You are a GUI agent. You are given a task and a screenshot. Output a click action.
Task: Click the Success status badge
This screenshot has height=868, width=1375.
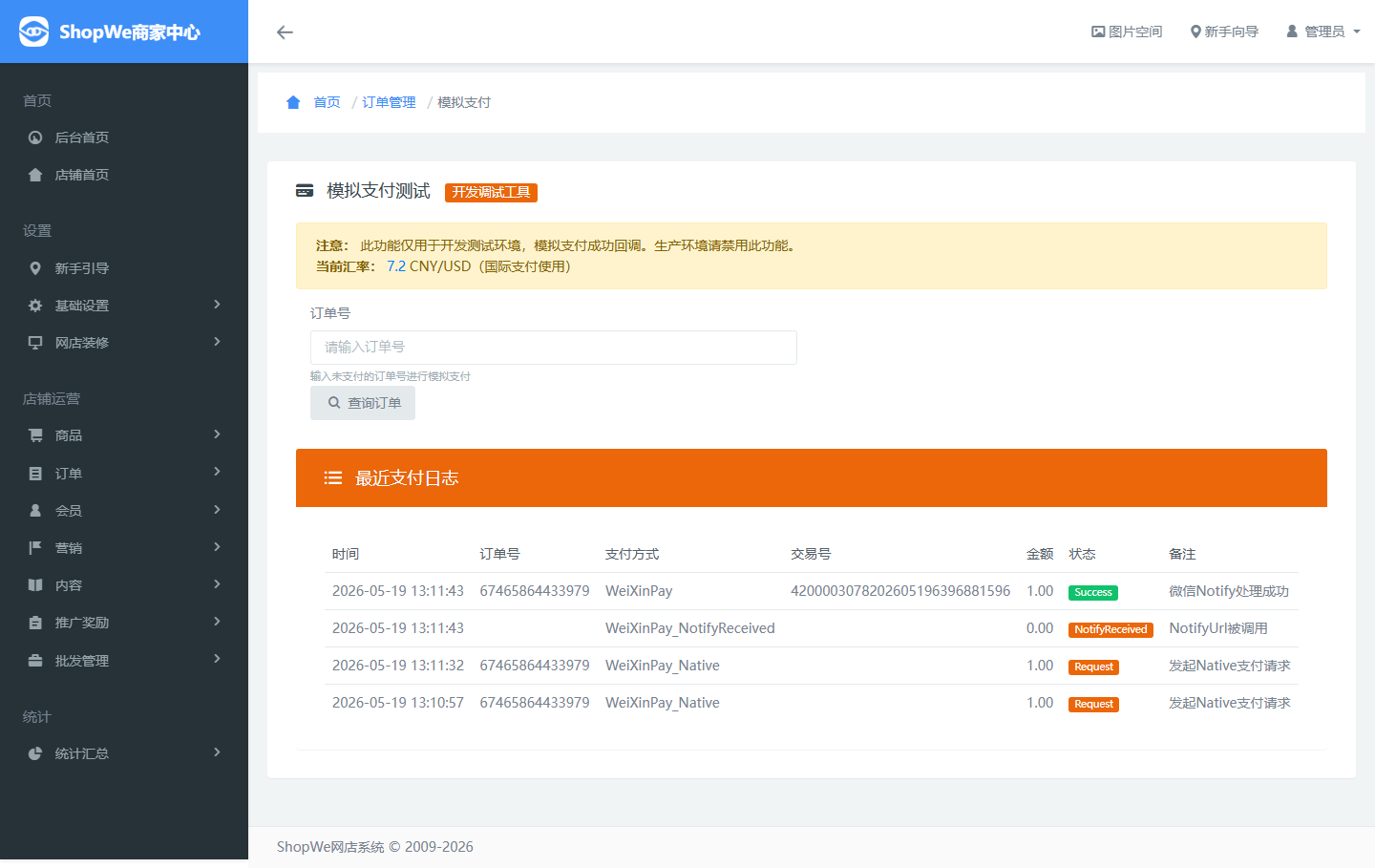1093,592
